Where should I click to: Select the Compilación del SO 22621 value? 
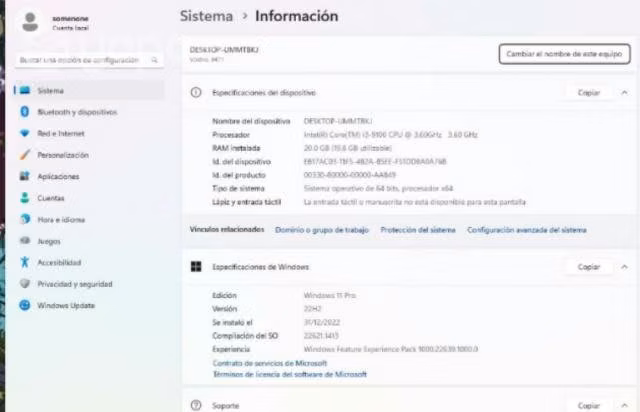321,336
